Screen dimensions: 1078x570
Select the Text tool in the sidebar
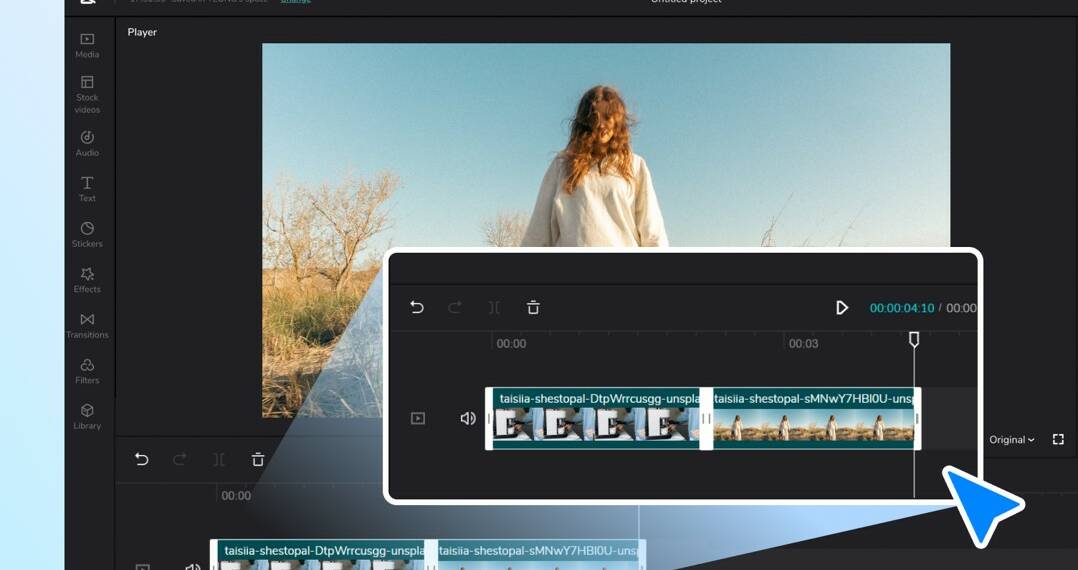(x=87, y=189)
